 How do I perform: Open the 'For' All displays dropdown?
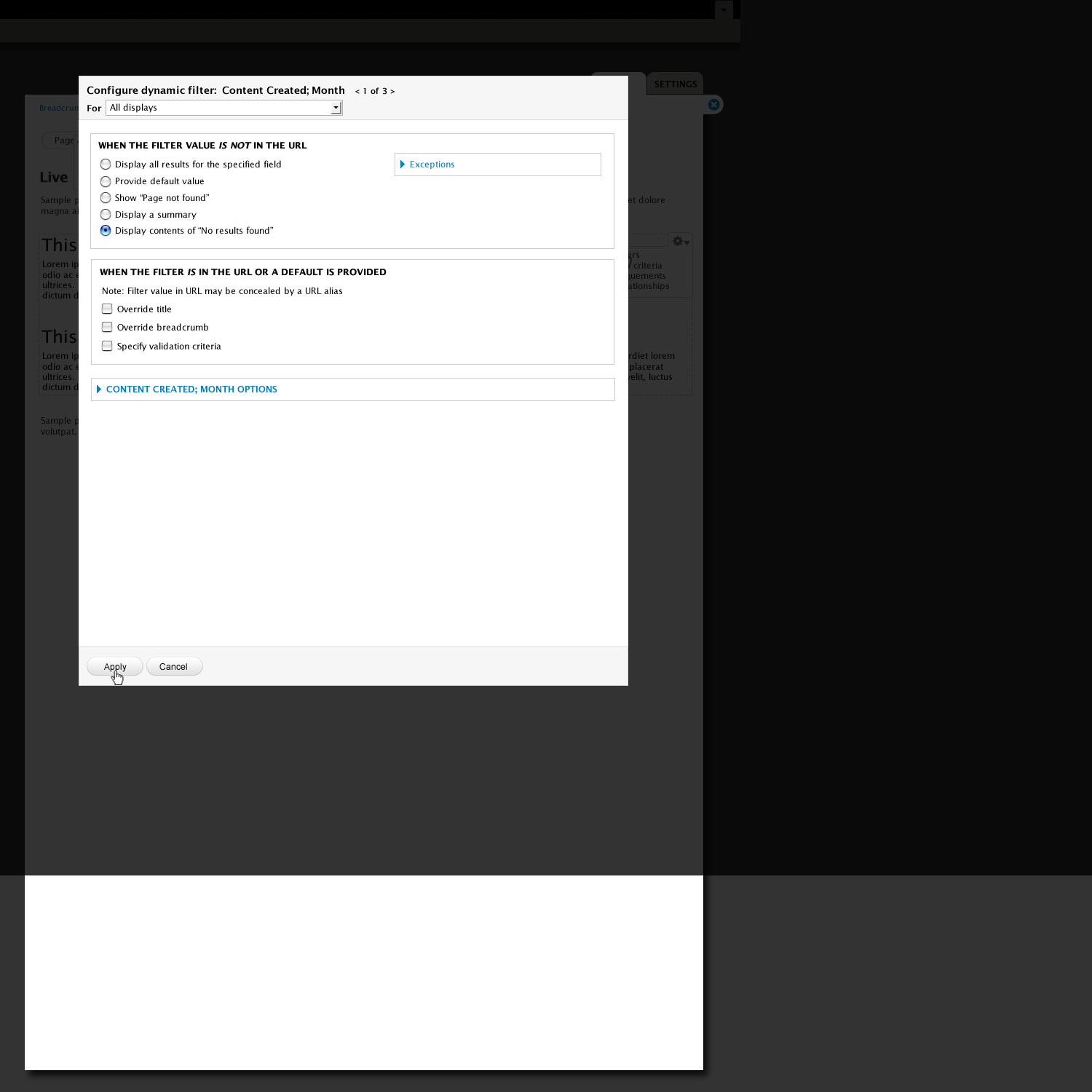point(223,108)
